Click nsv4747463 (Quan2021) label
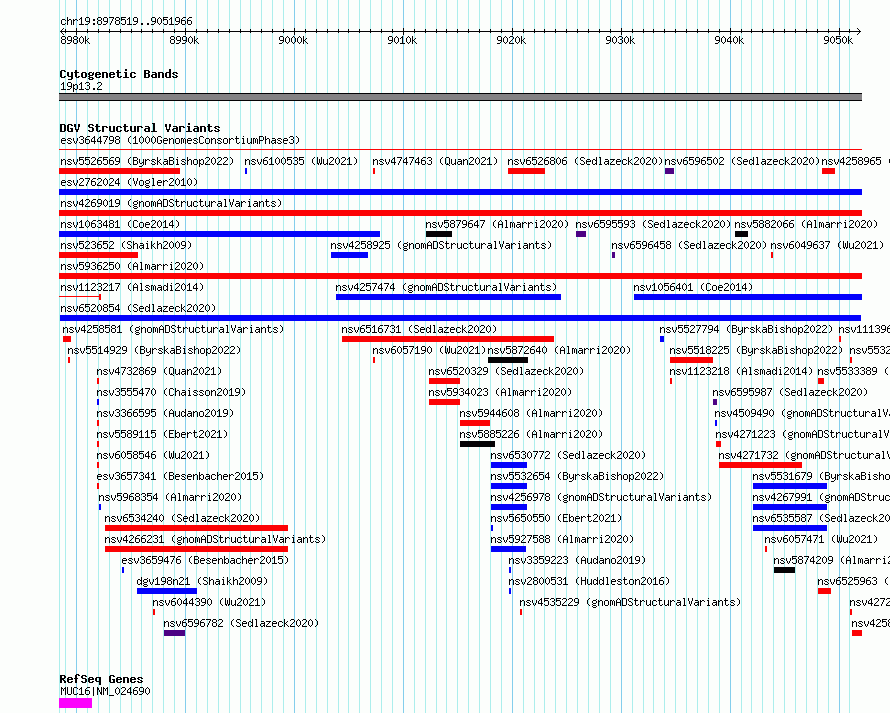Screen dimensions: 890x713 [435, 161]
